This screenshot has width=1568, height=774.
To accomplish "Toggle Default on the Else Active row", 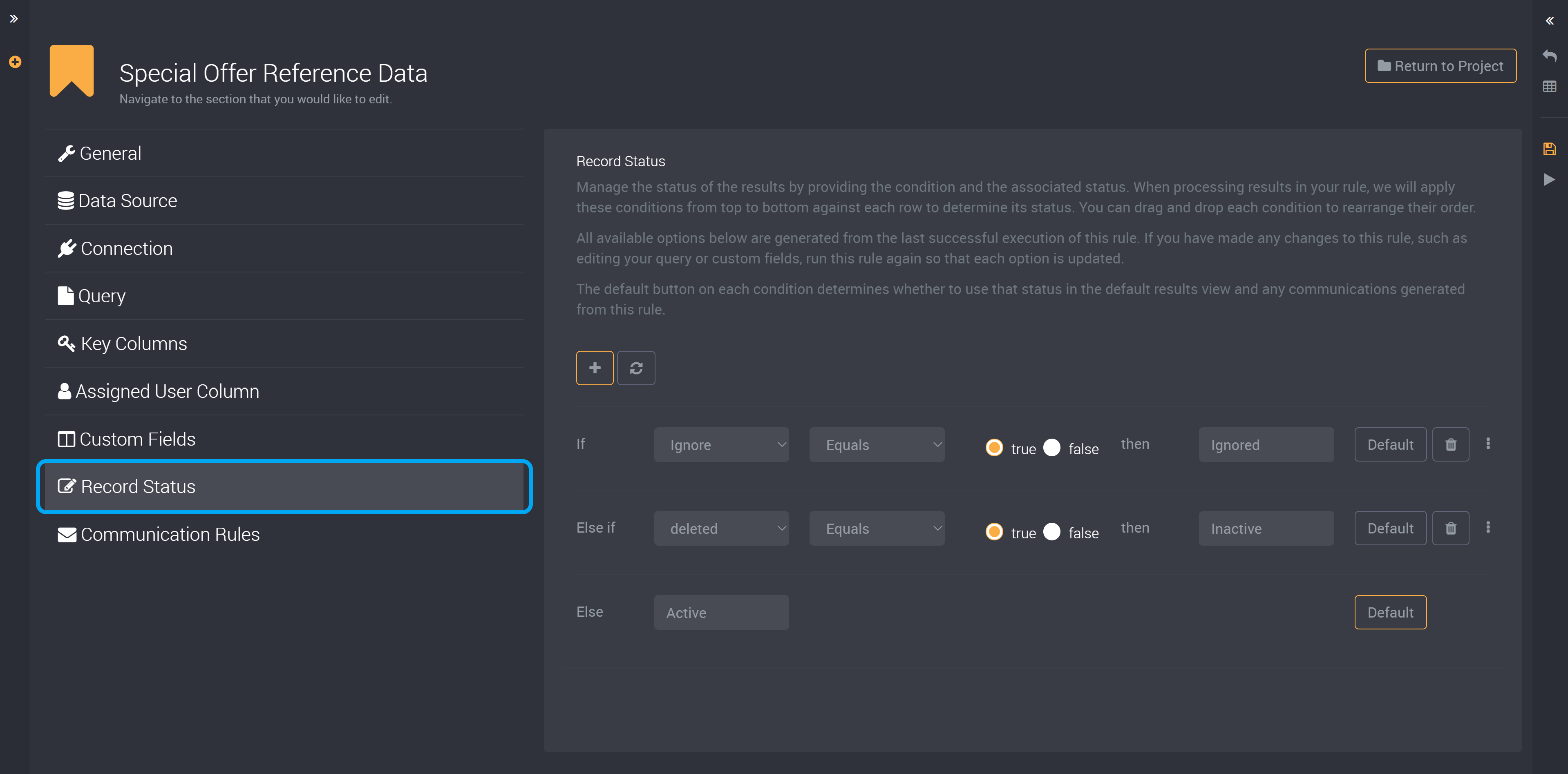I will (x=1390, y=612).
